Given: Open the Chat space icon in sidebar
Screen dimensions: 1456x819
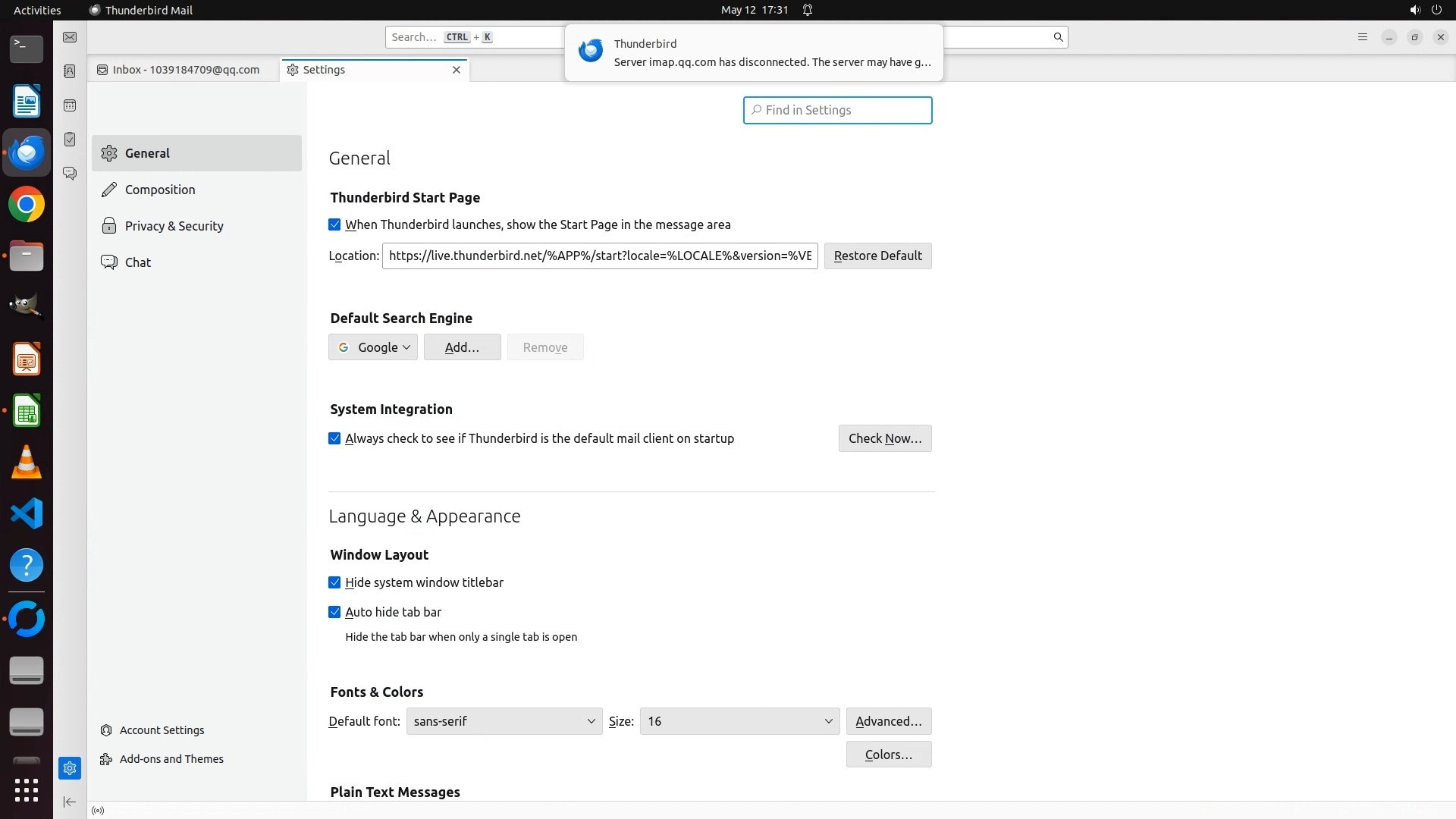Looking at the screenshot, I should pos(70,174).
